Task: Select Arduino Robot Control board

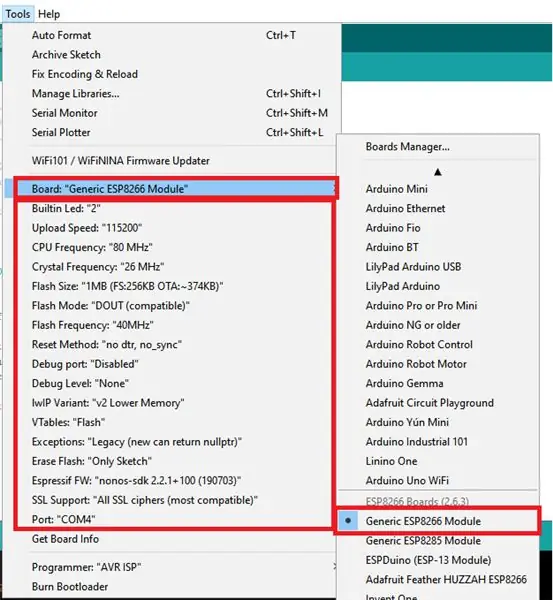Action: [x=438, y=345]
